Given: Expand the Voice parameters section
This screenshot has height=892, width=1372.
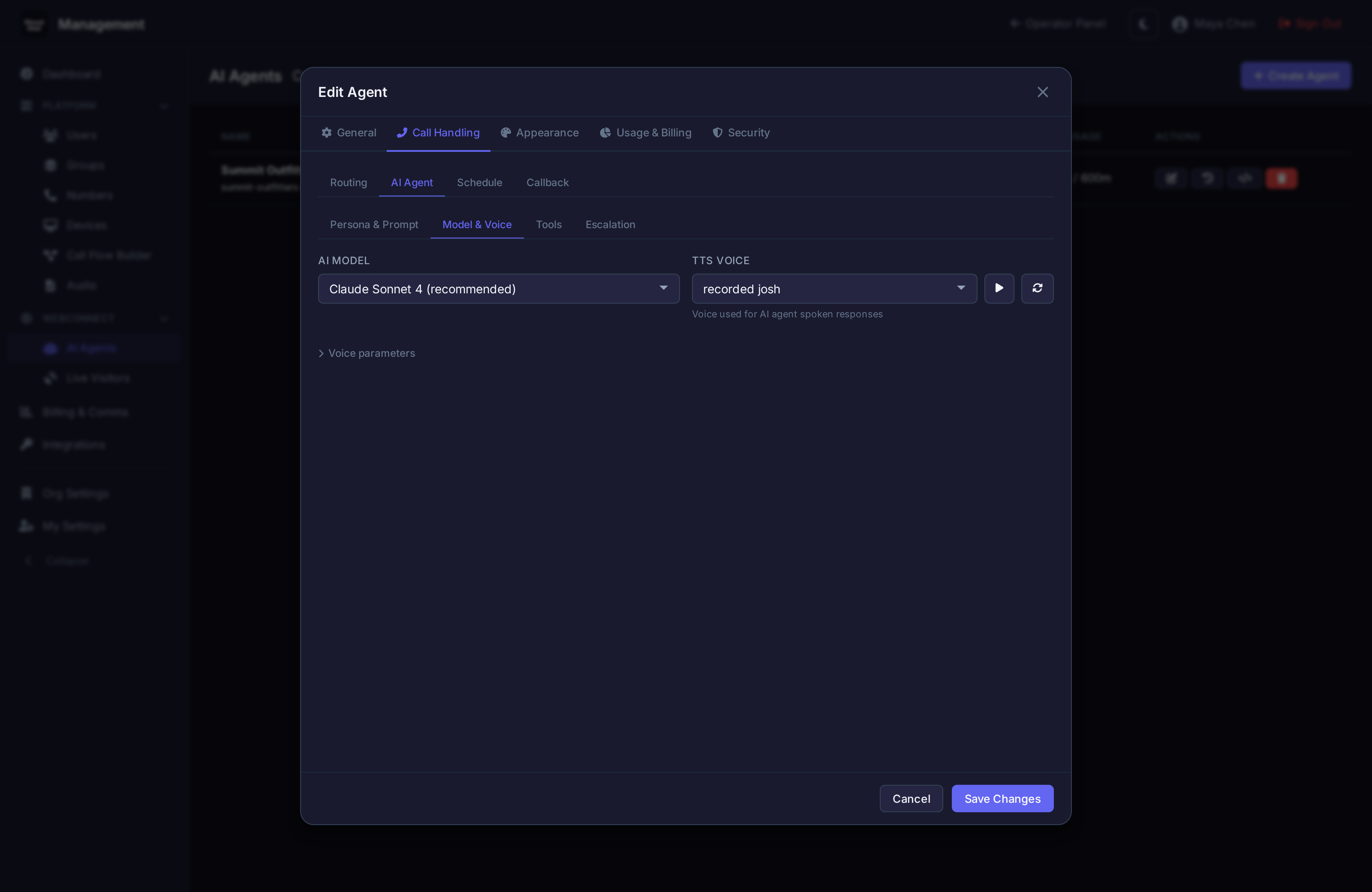Looking at the screenshot, I should [x=367, y=353].
